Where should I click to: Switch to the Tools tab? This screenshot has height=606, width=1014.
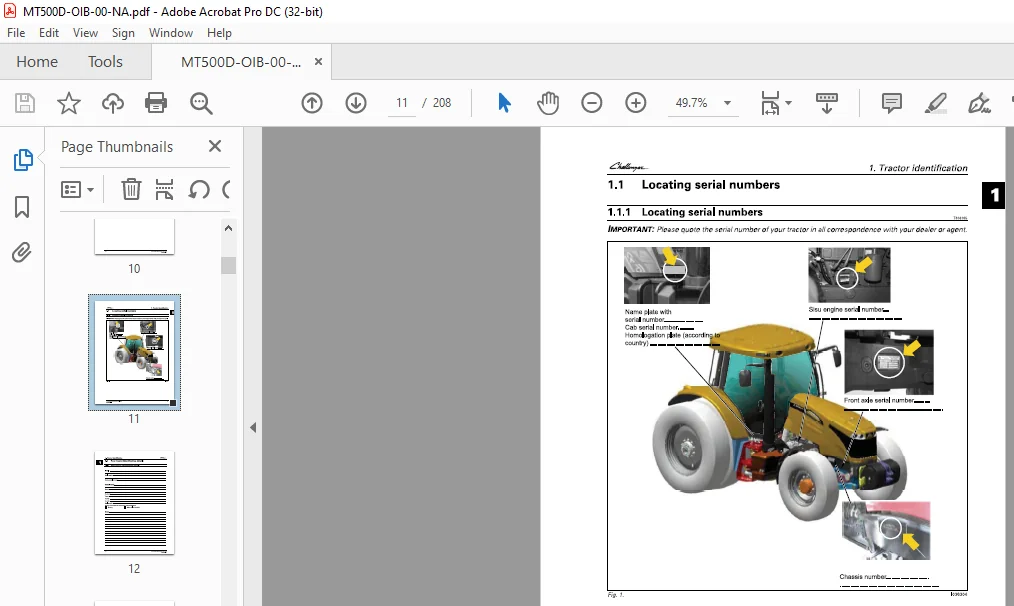pos(105,61)
